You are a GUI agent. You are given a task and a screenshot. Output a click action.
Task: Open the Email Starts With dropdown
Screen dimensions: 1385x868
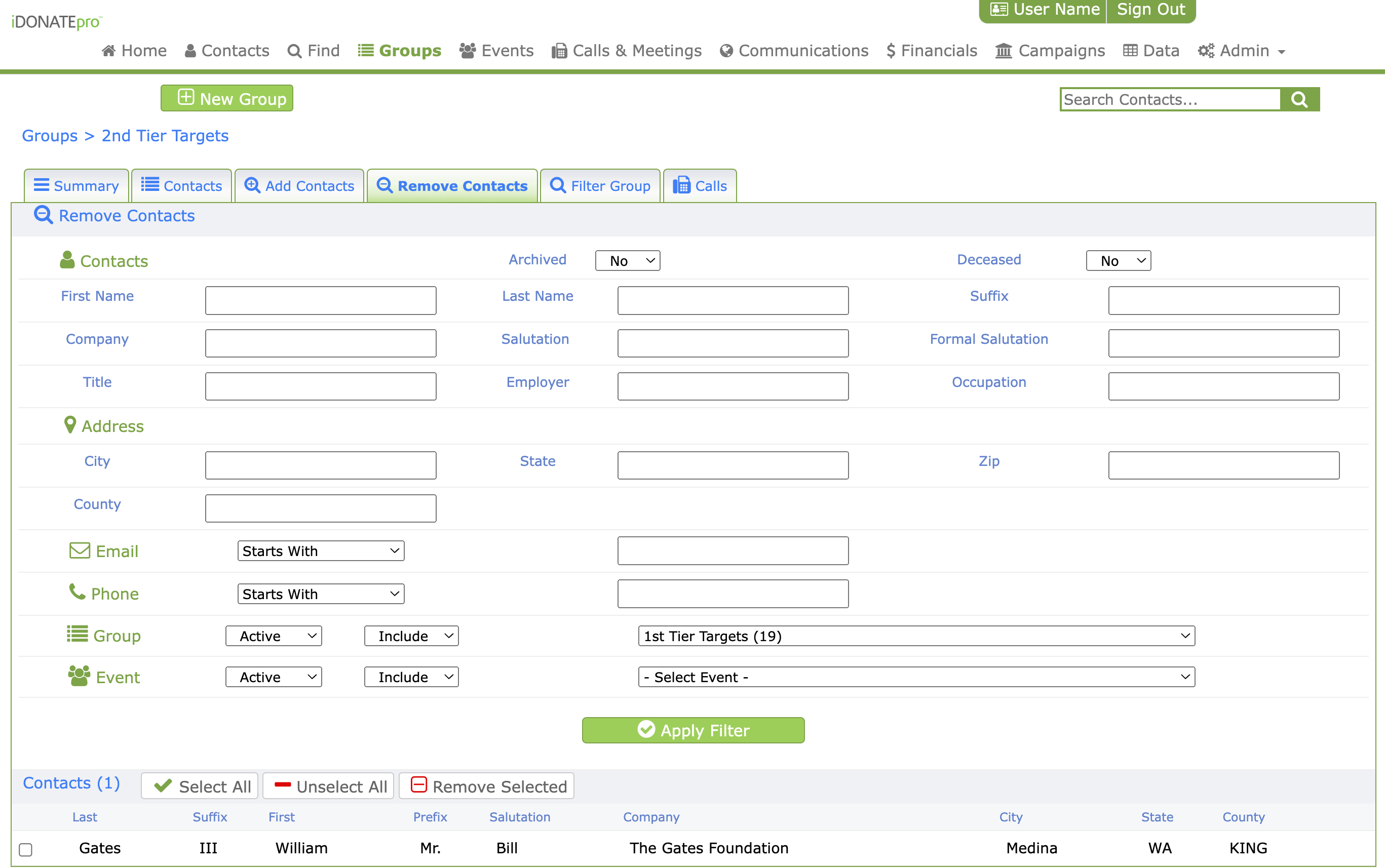(x=321, y=551)
